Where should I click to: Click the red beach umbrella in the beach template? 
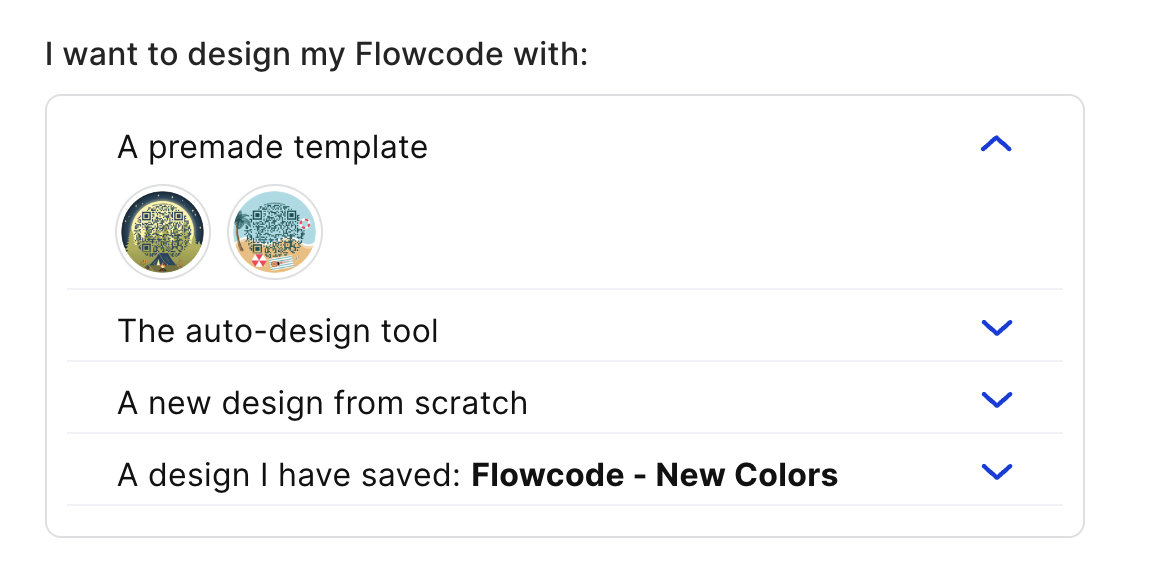pyautogui.click(x=259, y=260)
